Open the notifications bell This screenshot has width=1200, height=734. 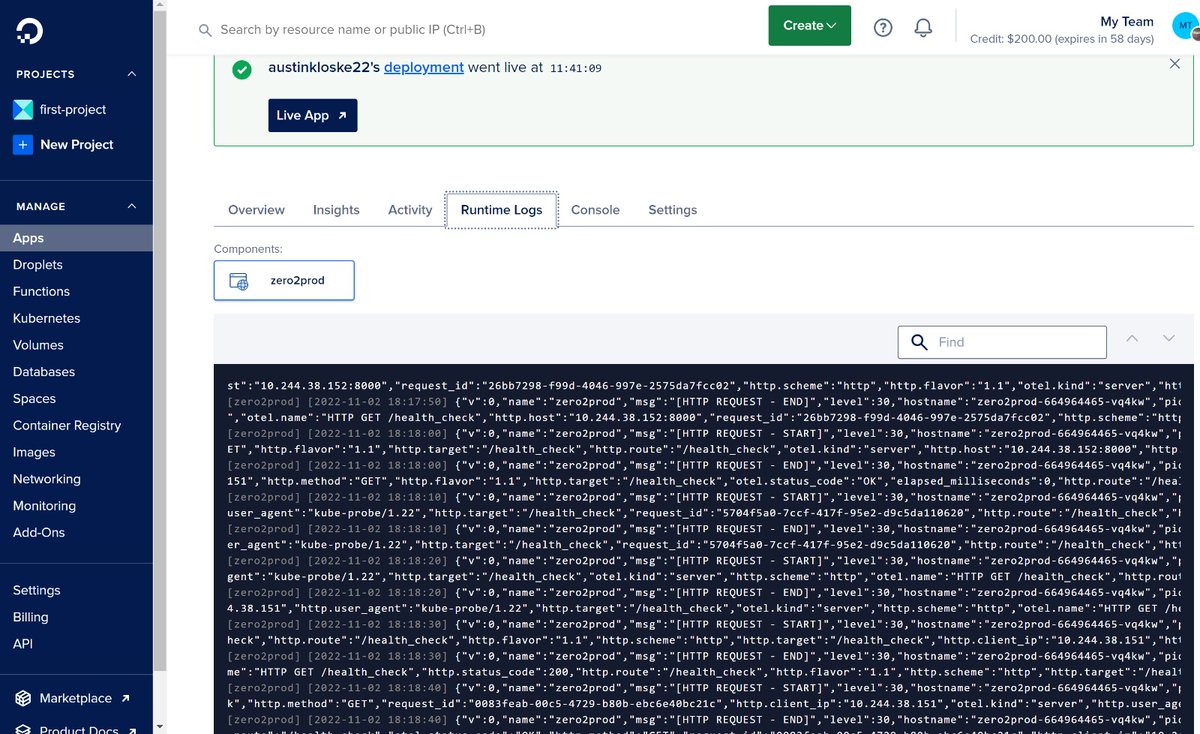924,27
